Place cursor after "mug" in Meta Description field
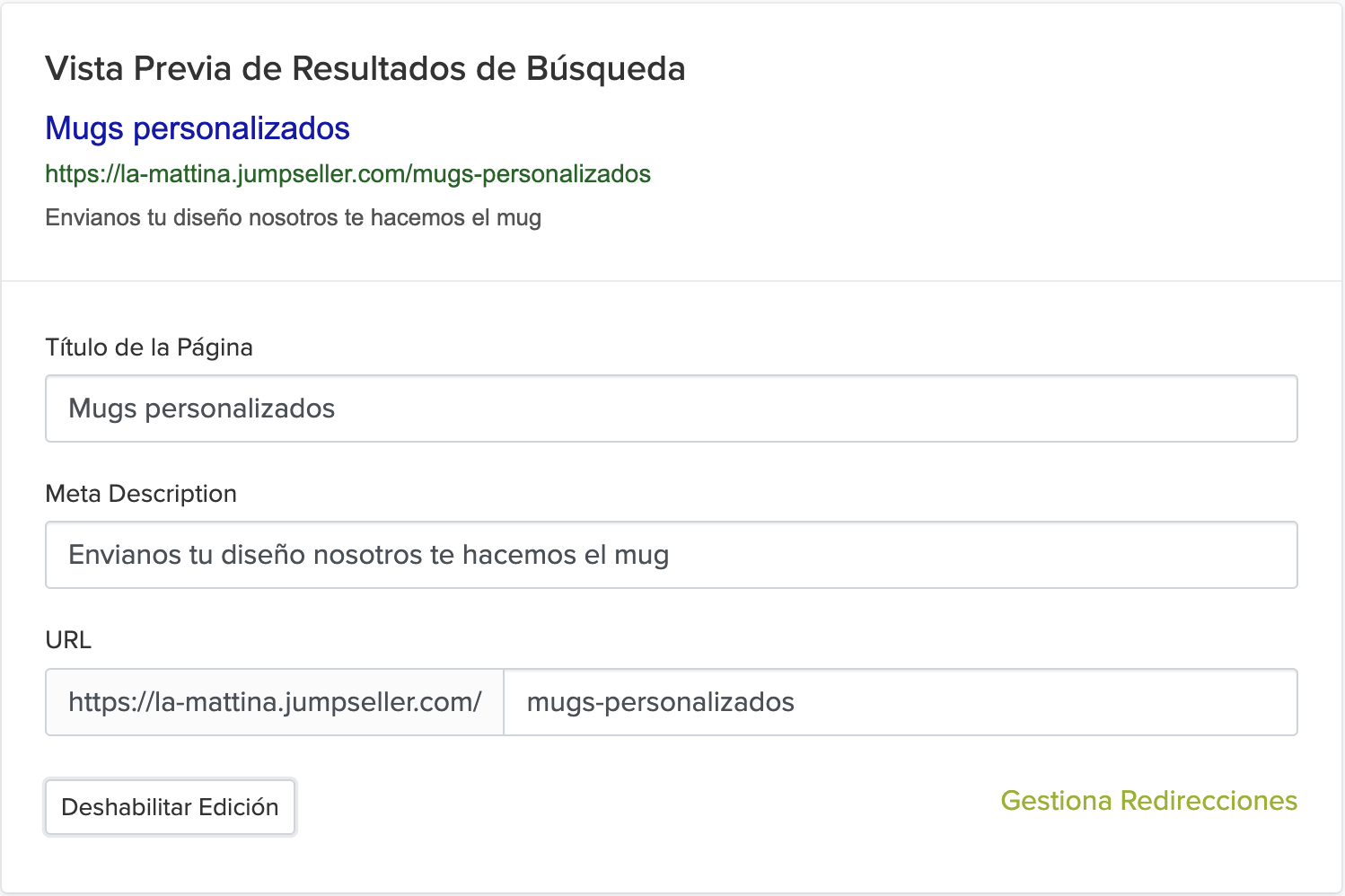The width and height of the screenshot is (1345, 896). tap(671, 556)
